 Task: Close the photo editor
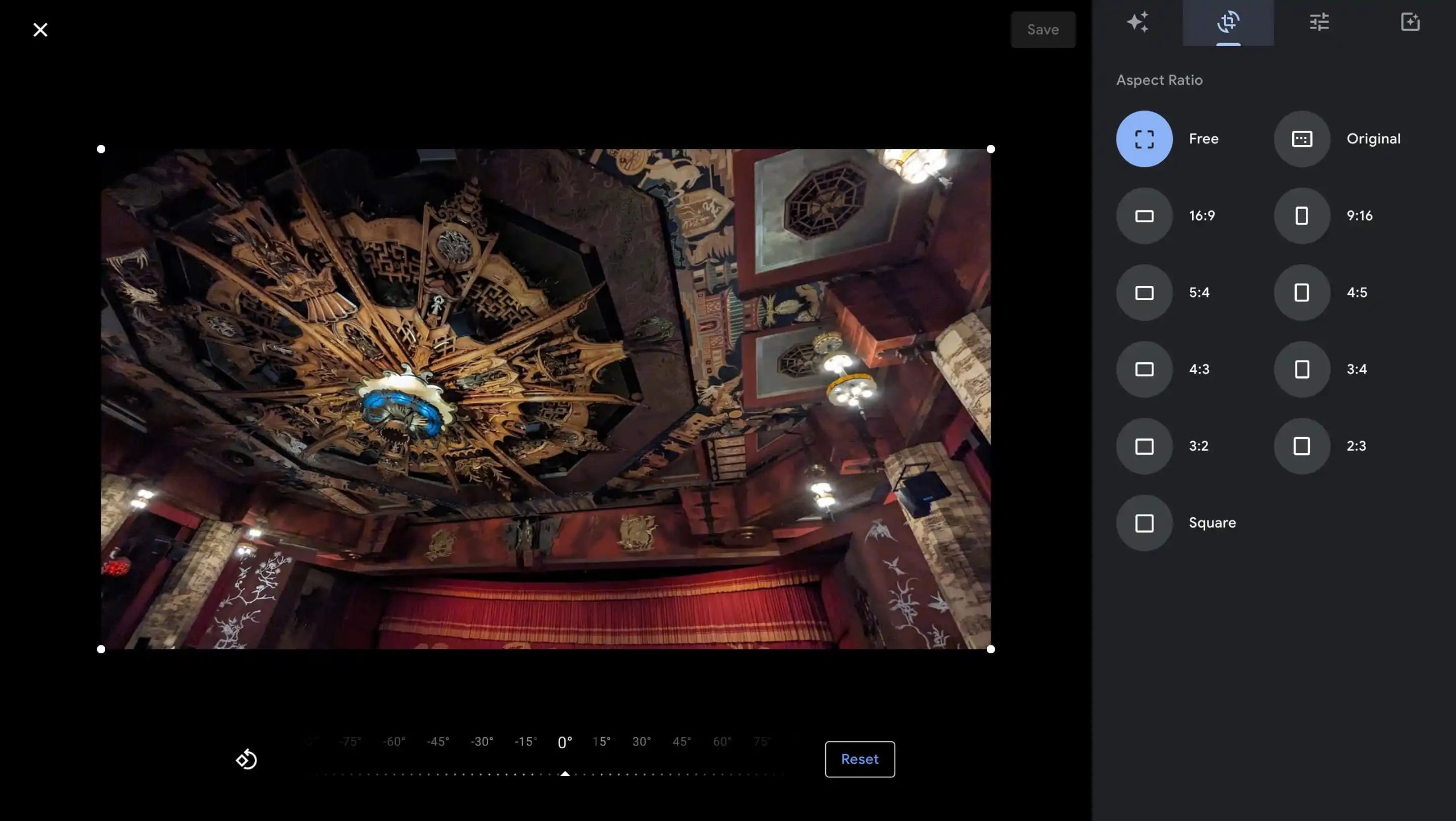coord(40,30)
